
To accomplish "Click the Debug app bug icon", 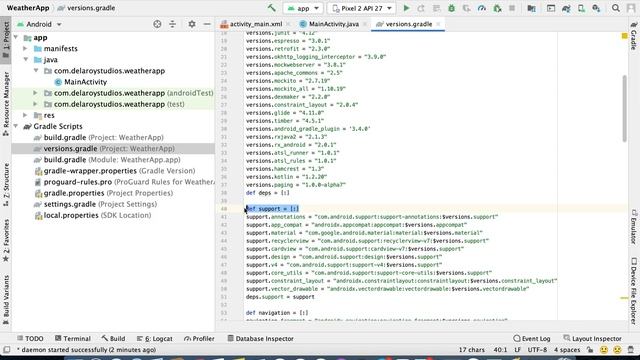I will coord(451,8).
